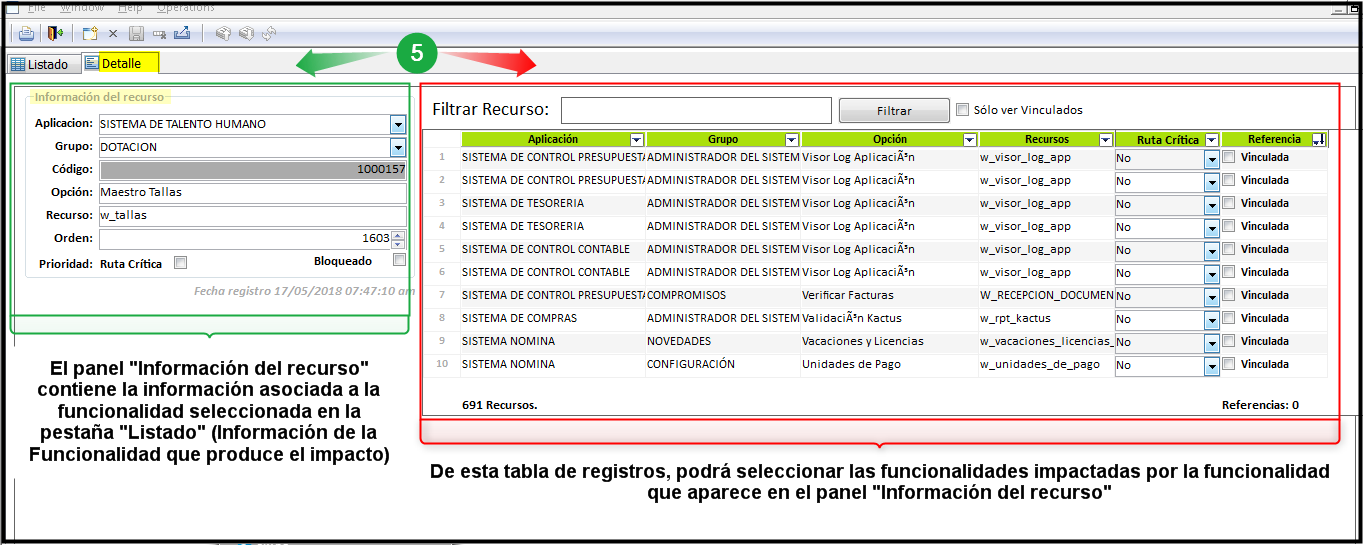Switch to the Listado tab
Image resolution: width=1363 pixels, height=545 pixels.
40,64
